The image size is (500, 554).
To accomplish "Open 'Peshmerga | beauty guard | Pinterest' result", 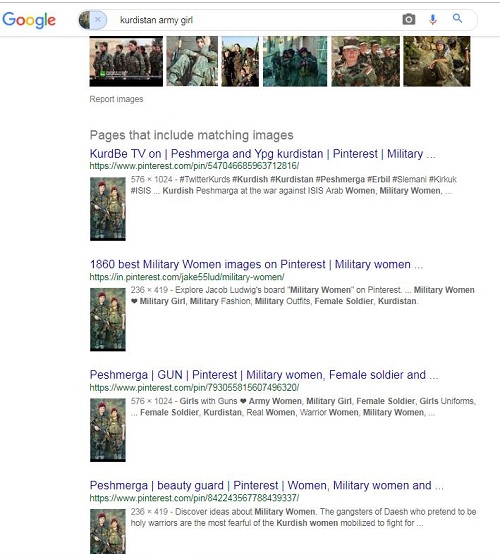I will 266,485.
